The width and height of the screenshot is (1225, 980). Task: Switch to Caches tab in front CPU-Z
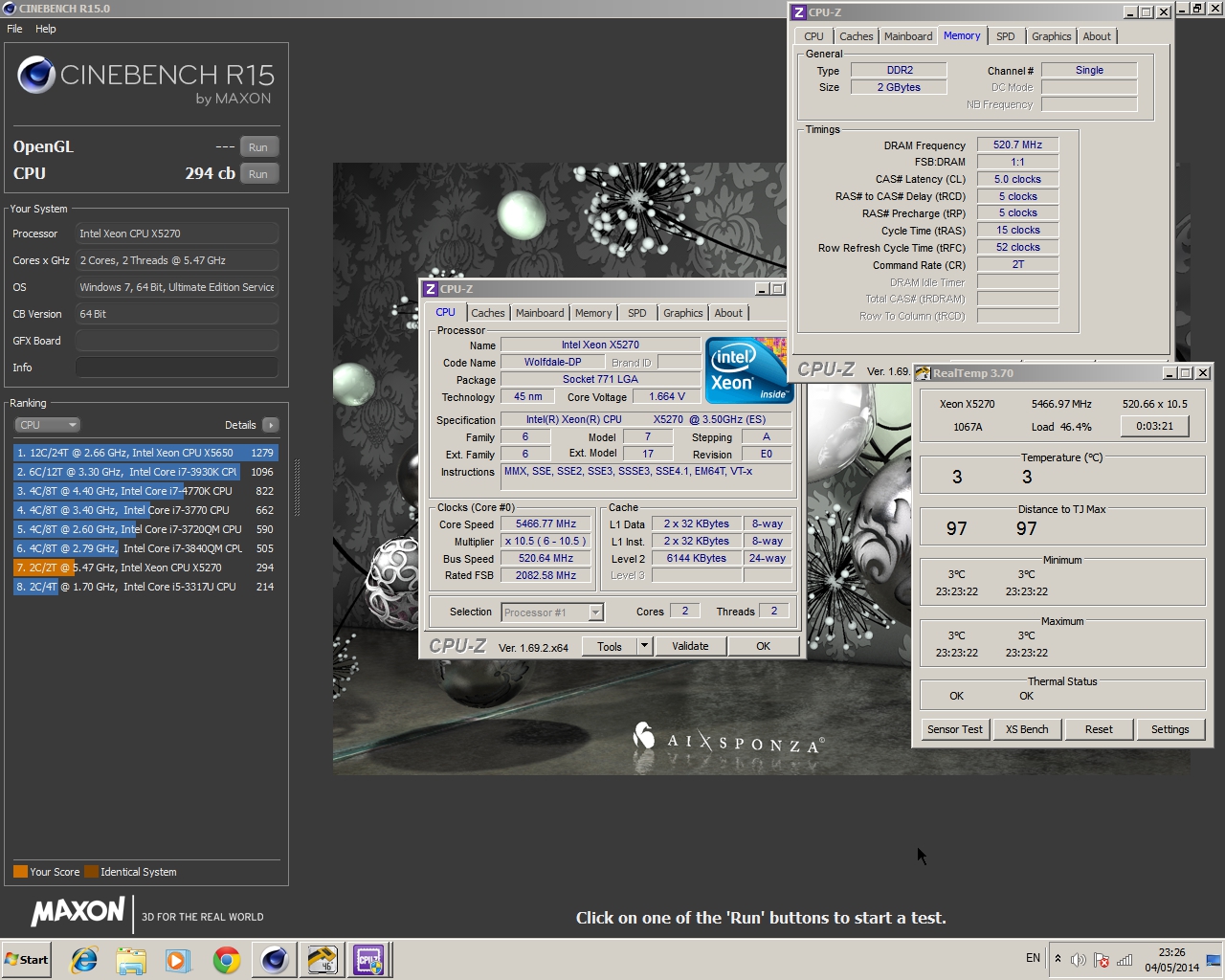(487, 313)
